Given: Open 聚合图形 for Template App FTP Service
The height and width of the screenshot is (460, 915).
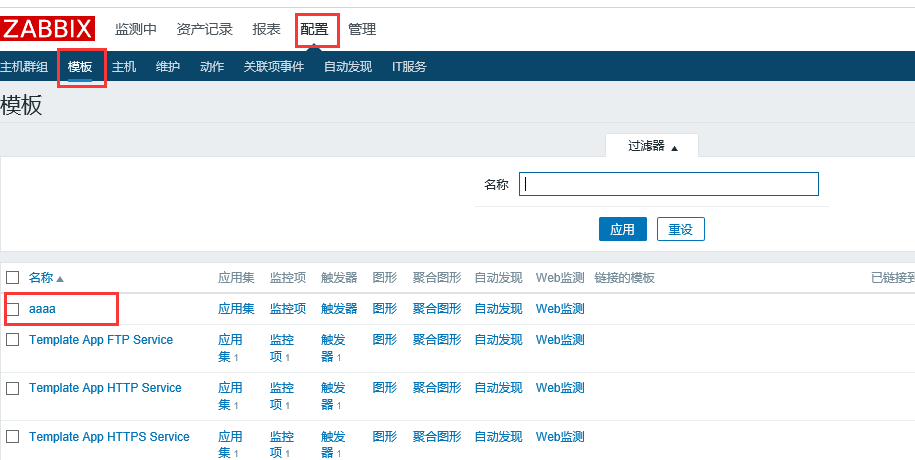Looking at the screenshot, I should click(437, 340).
